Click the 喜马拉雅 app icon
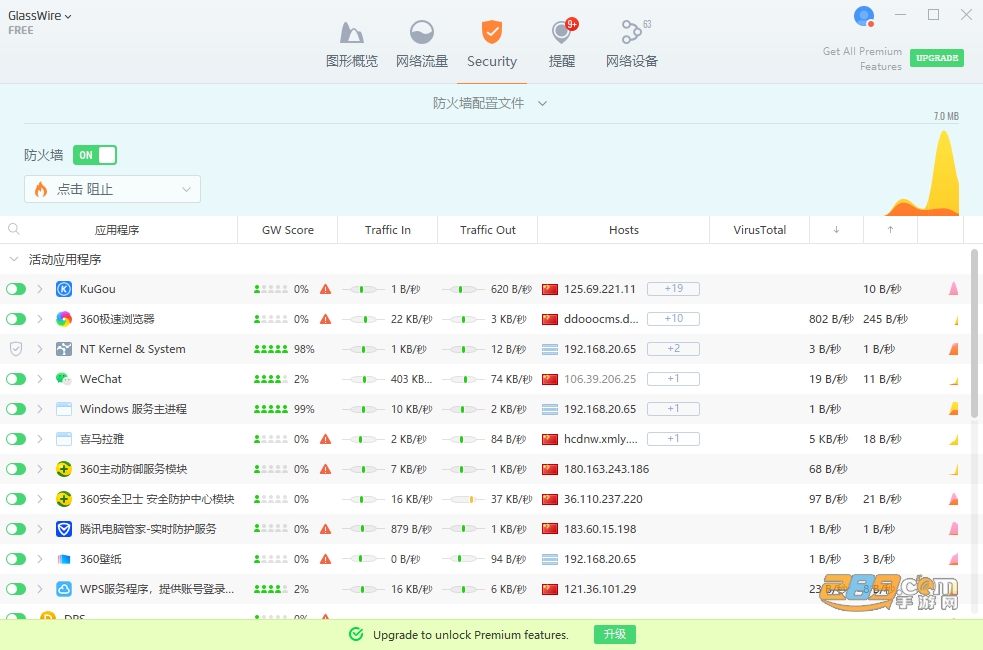The image size is (983, 650). (64, 439)
